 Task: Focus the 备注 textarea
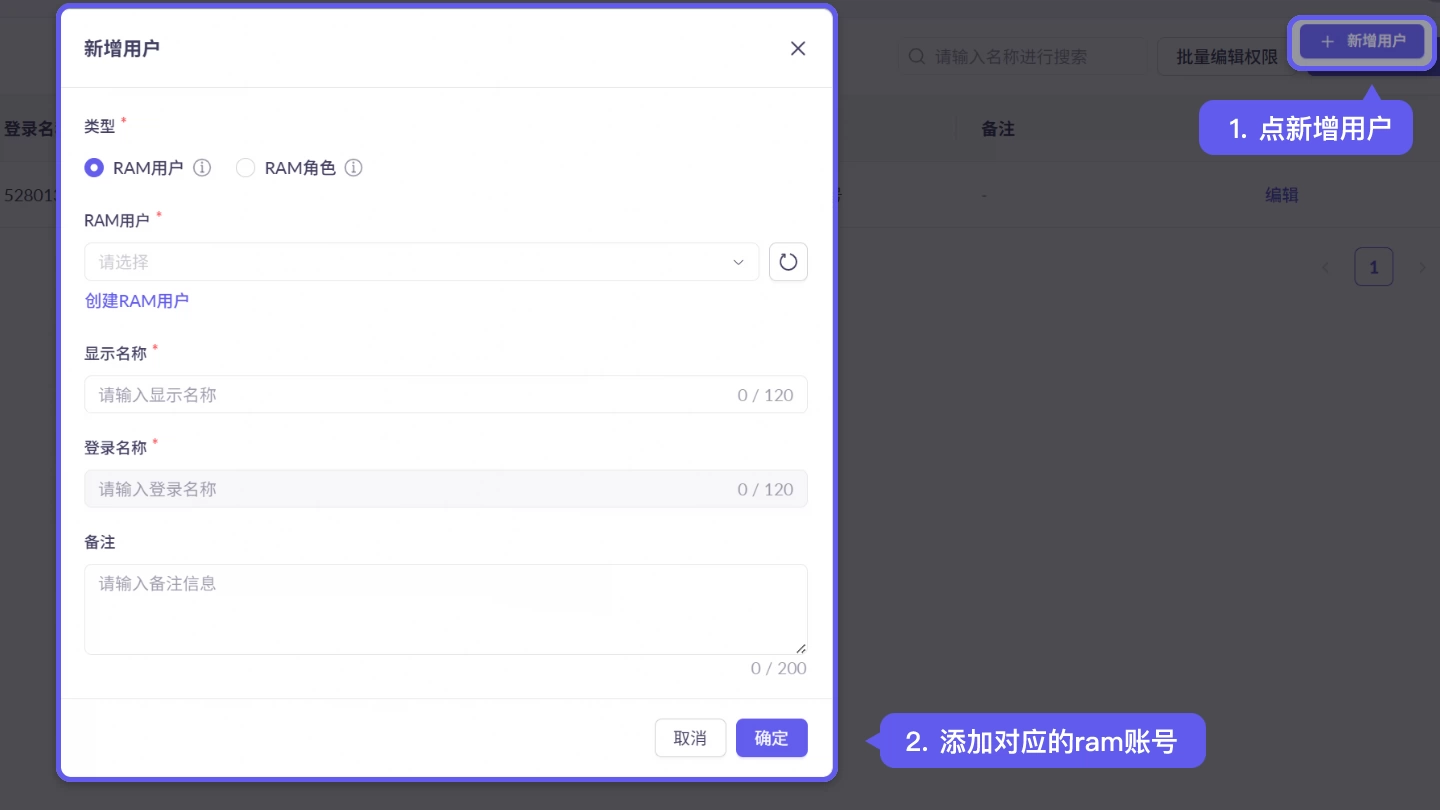point(445,609)
